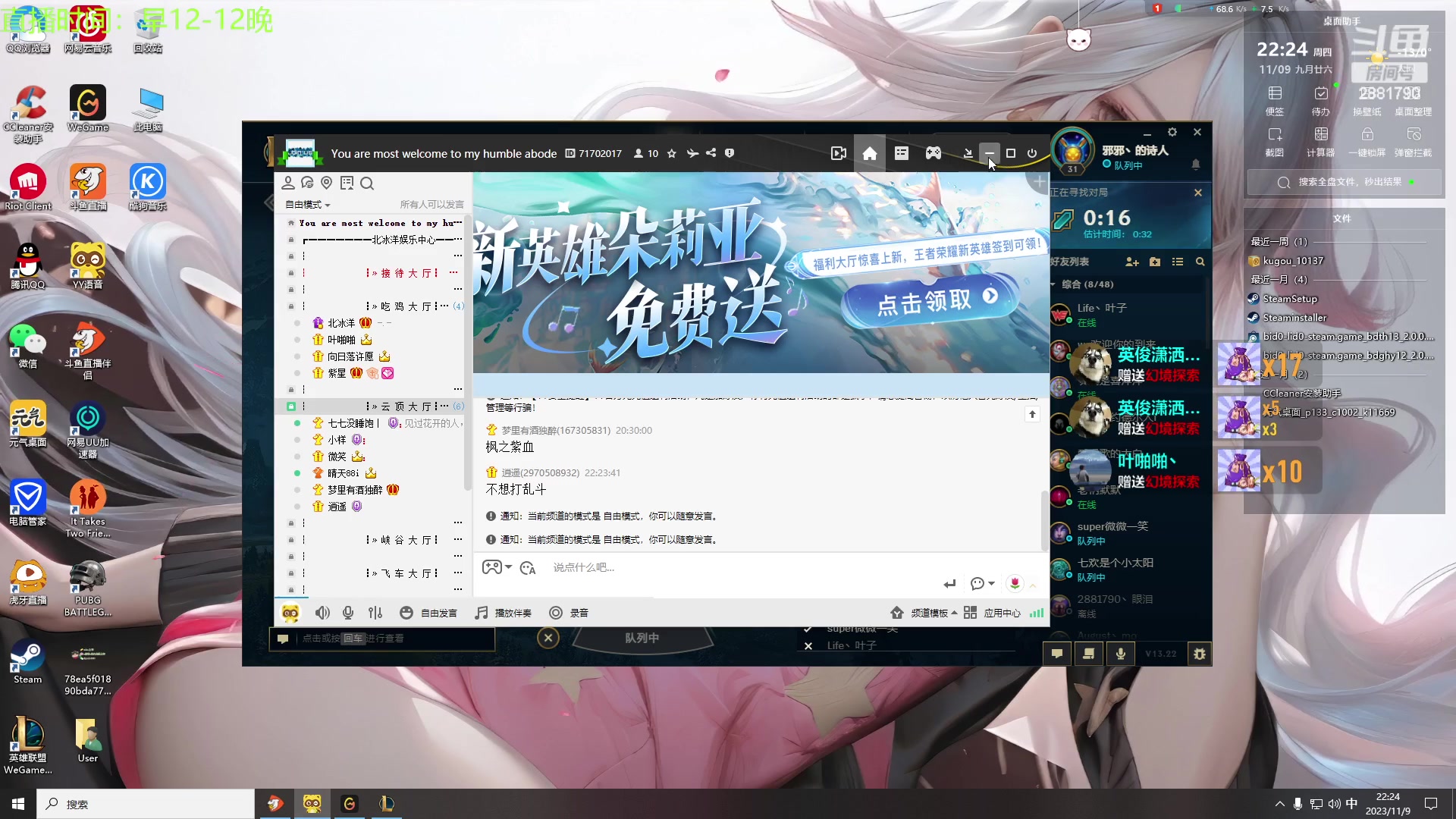The height and width of the screenshot is (819, 1456).
Task: Click the 队列中 queue button
Action: 642,638
